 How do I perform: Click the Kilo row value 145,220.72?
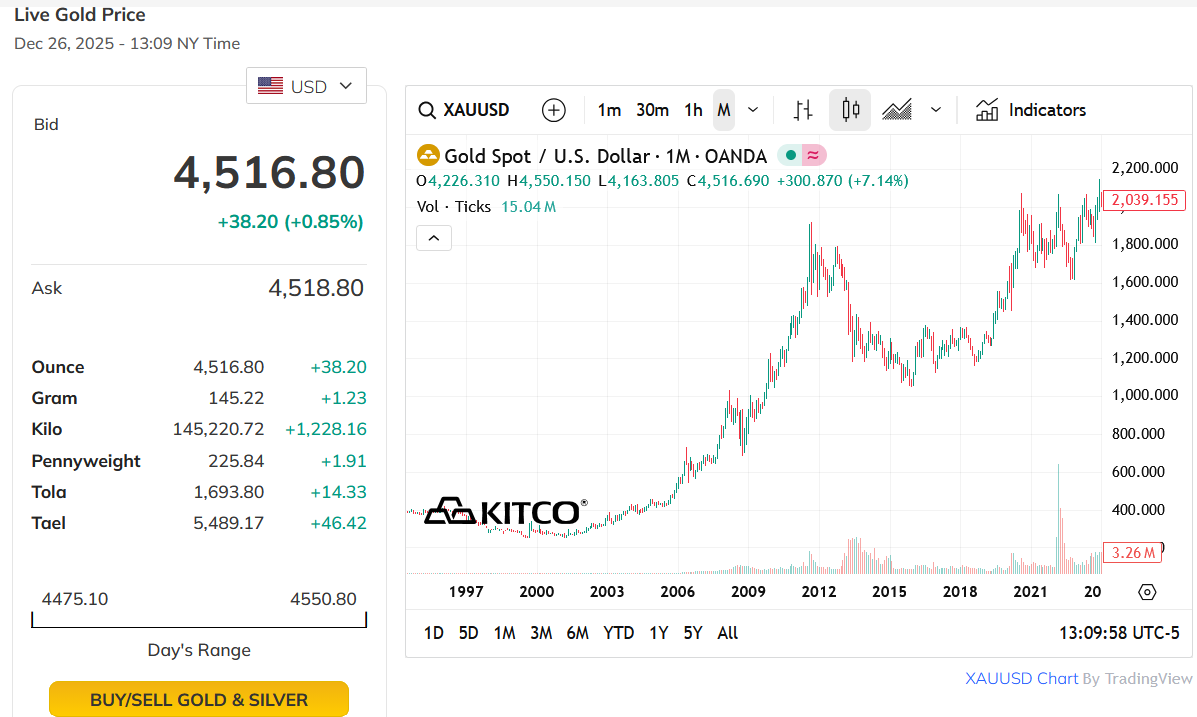pyautogui.click(x=218, y=429)
